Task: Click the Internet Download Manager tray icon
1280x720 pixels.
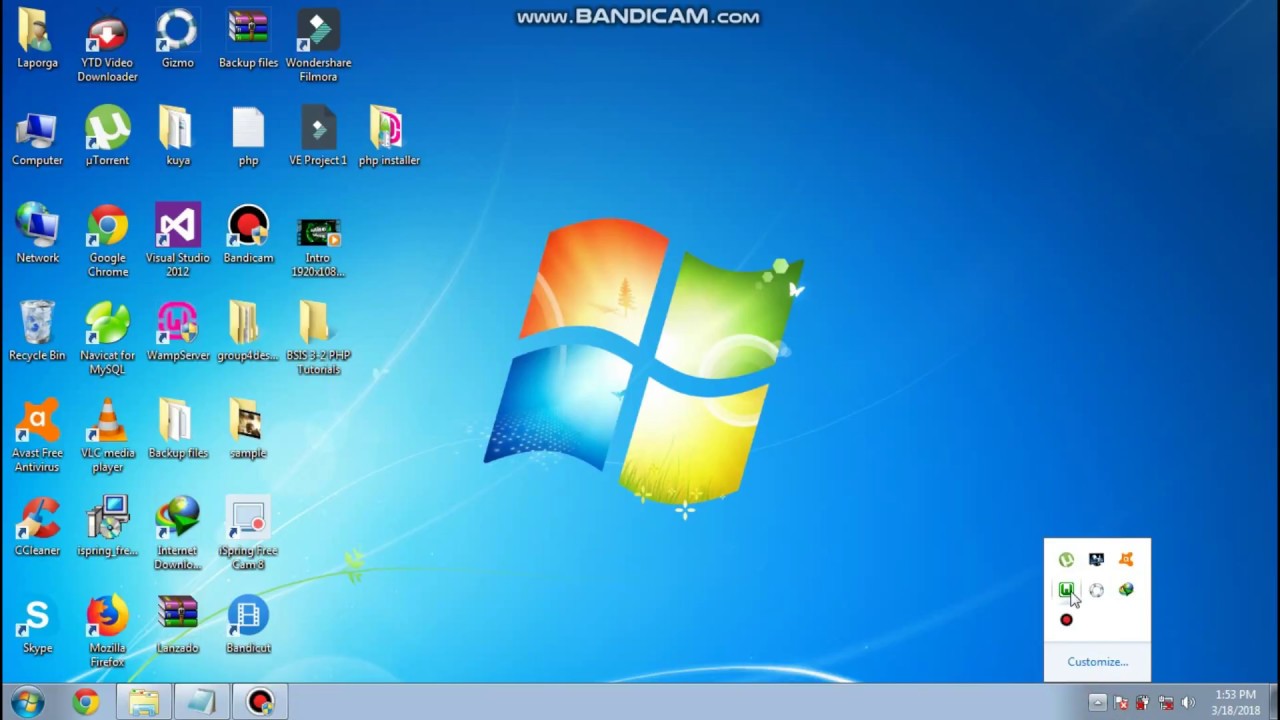Action: [1126, 590]
